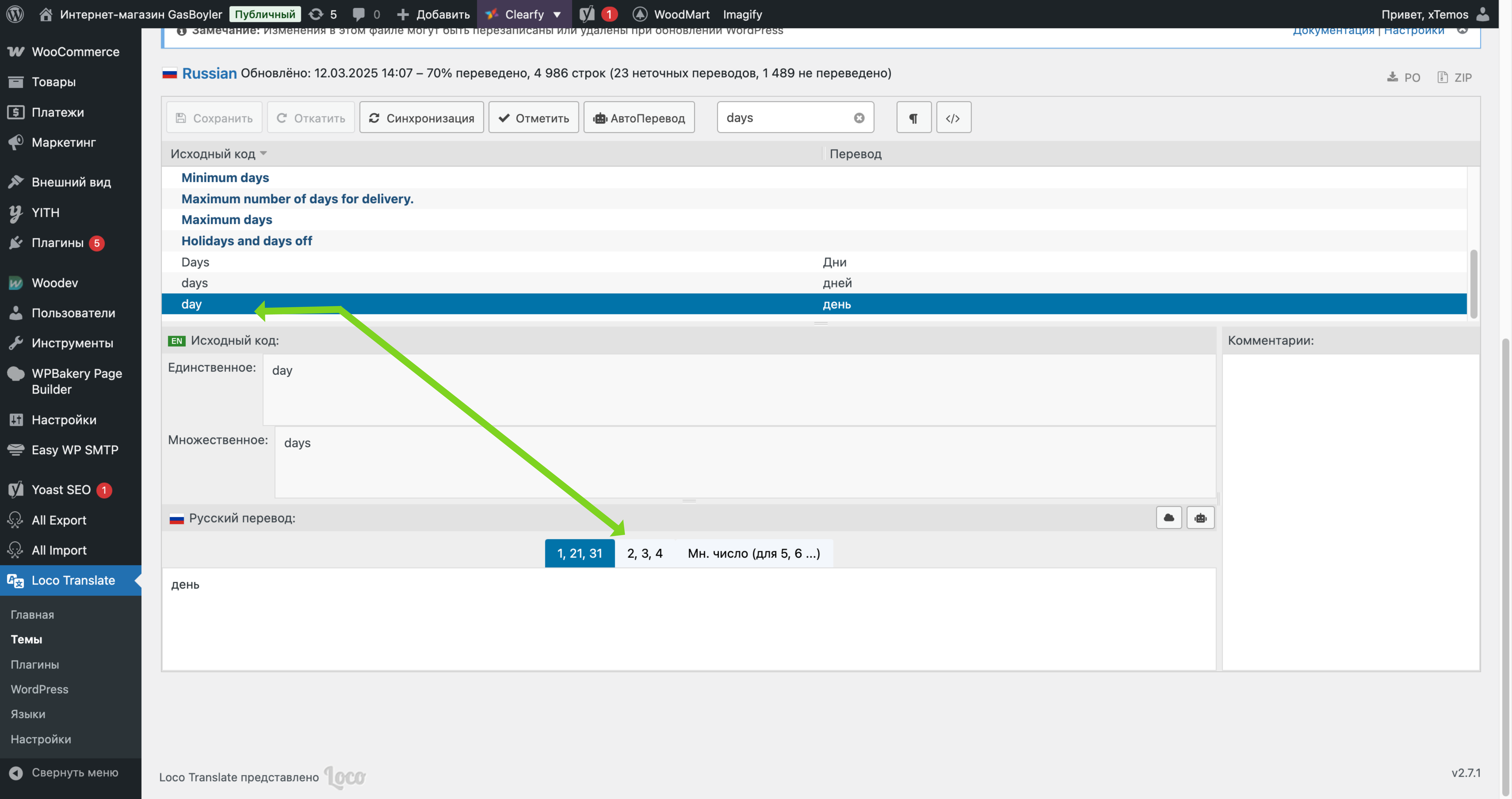Clear the days search filter
Screen dimensions: 1512x799
859,118
